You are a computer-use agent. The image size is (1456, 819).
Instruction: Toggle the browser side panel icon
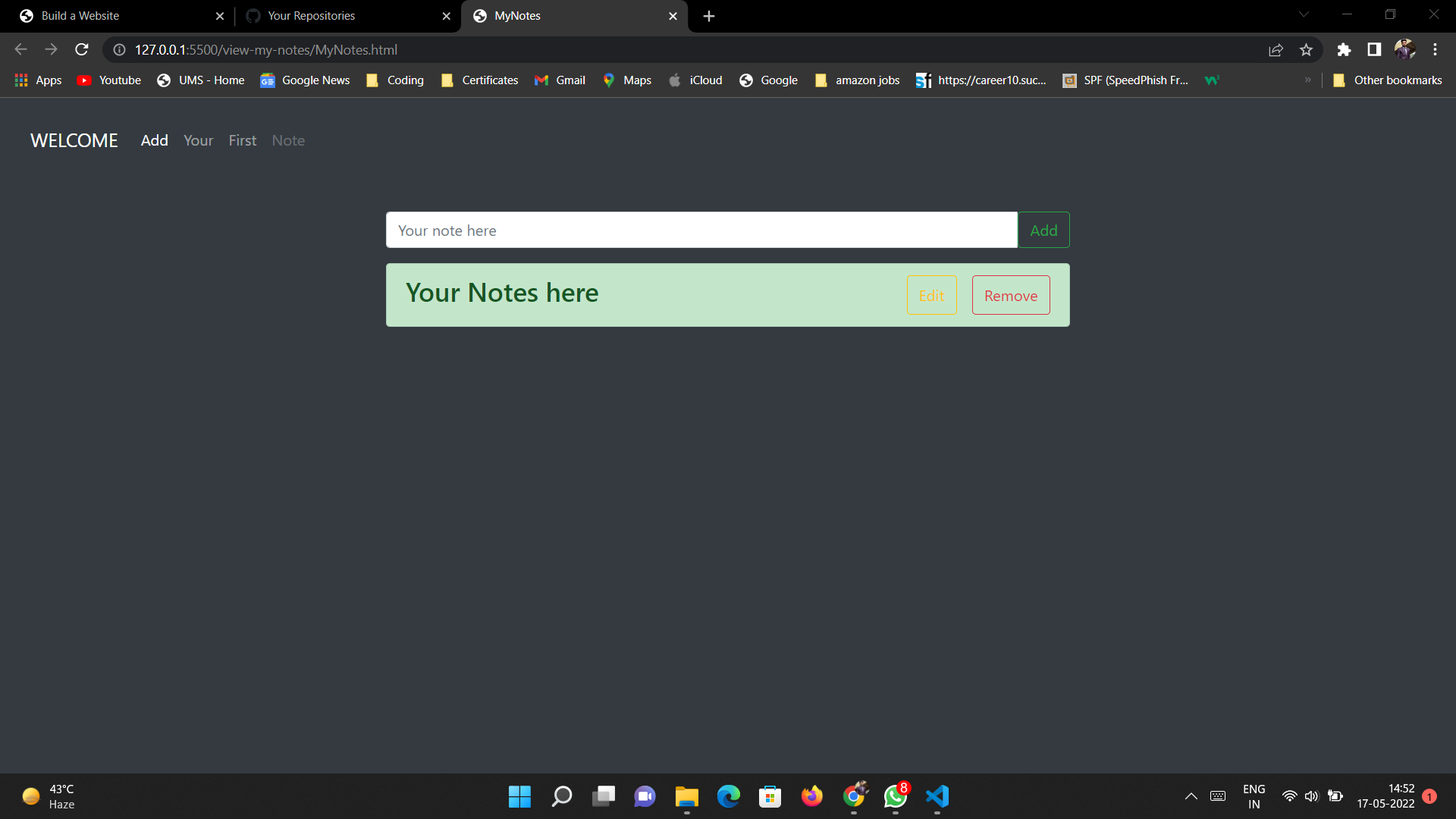click(1374, 49)
